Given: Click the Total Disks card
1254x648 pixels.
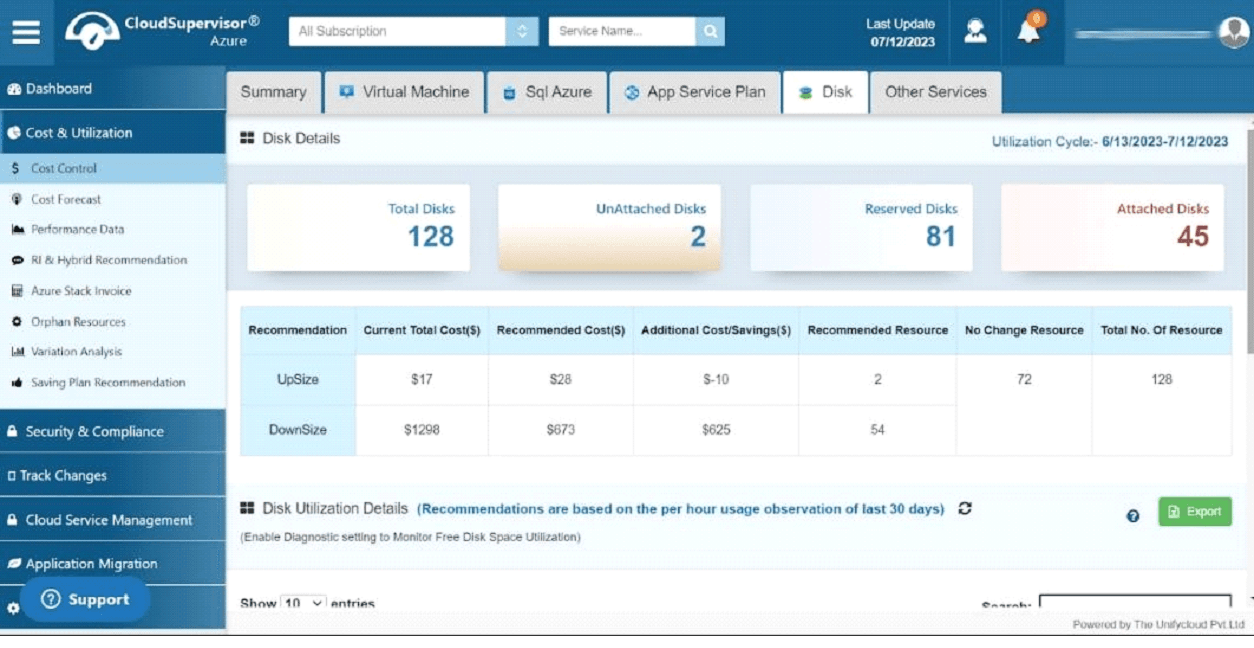Looking at the screenshot, I should (358, 227).
